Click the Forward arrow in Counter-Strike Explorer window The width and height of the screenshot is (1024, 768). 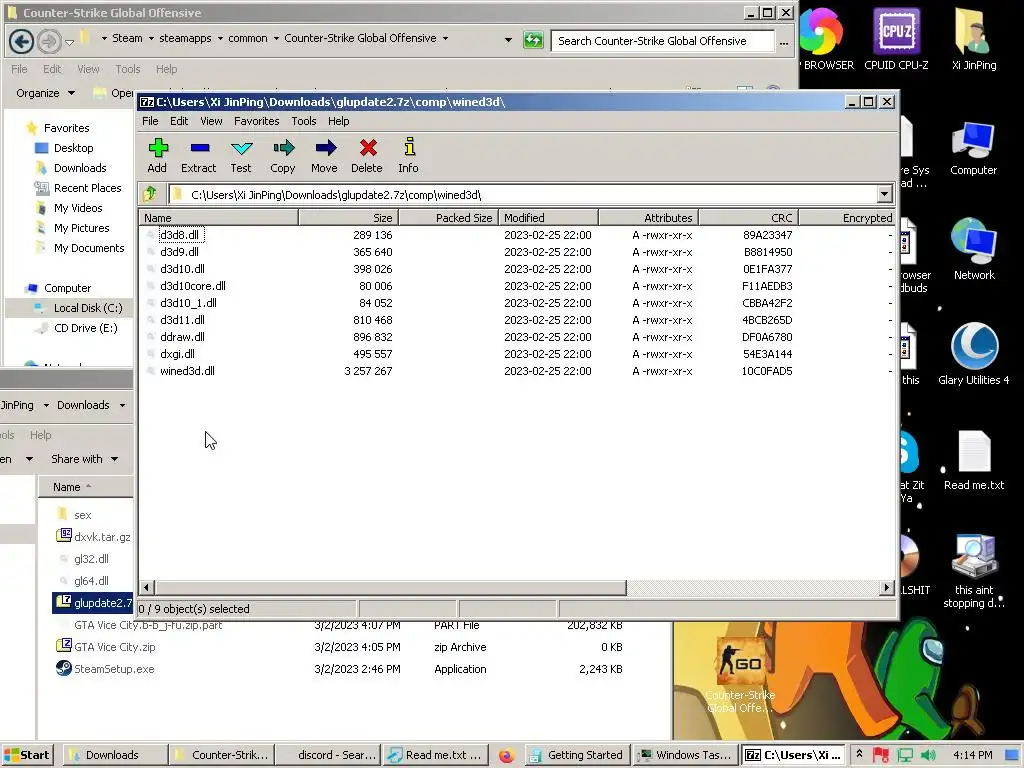[49, 41]
